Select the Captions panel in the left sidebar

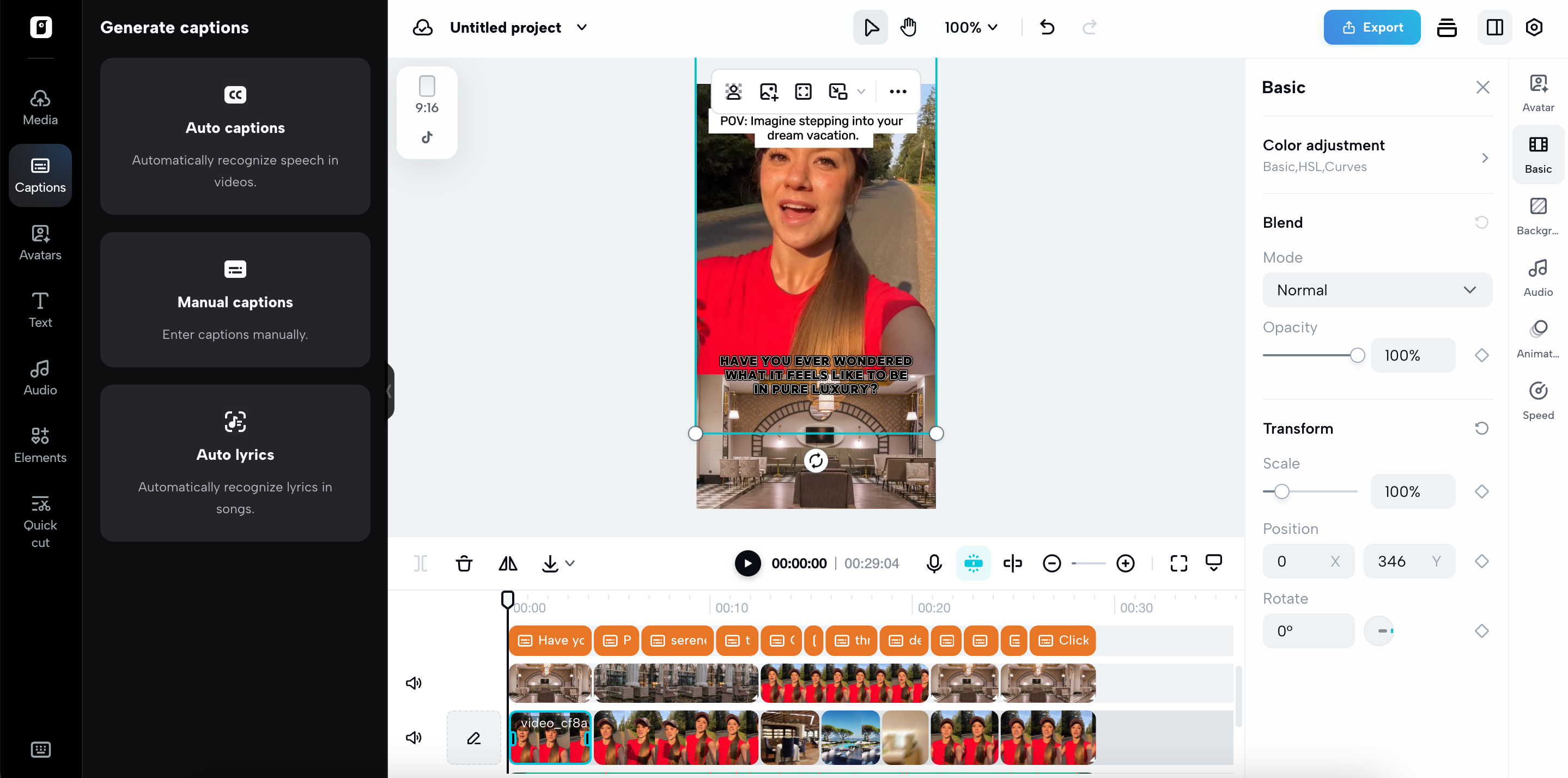point(40,175)
